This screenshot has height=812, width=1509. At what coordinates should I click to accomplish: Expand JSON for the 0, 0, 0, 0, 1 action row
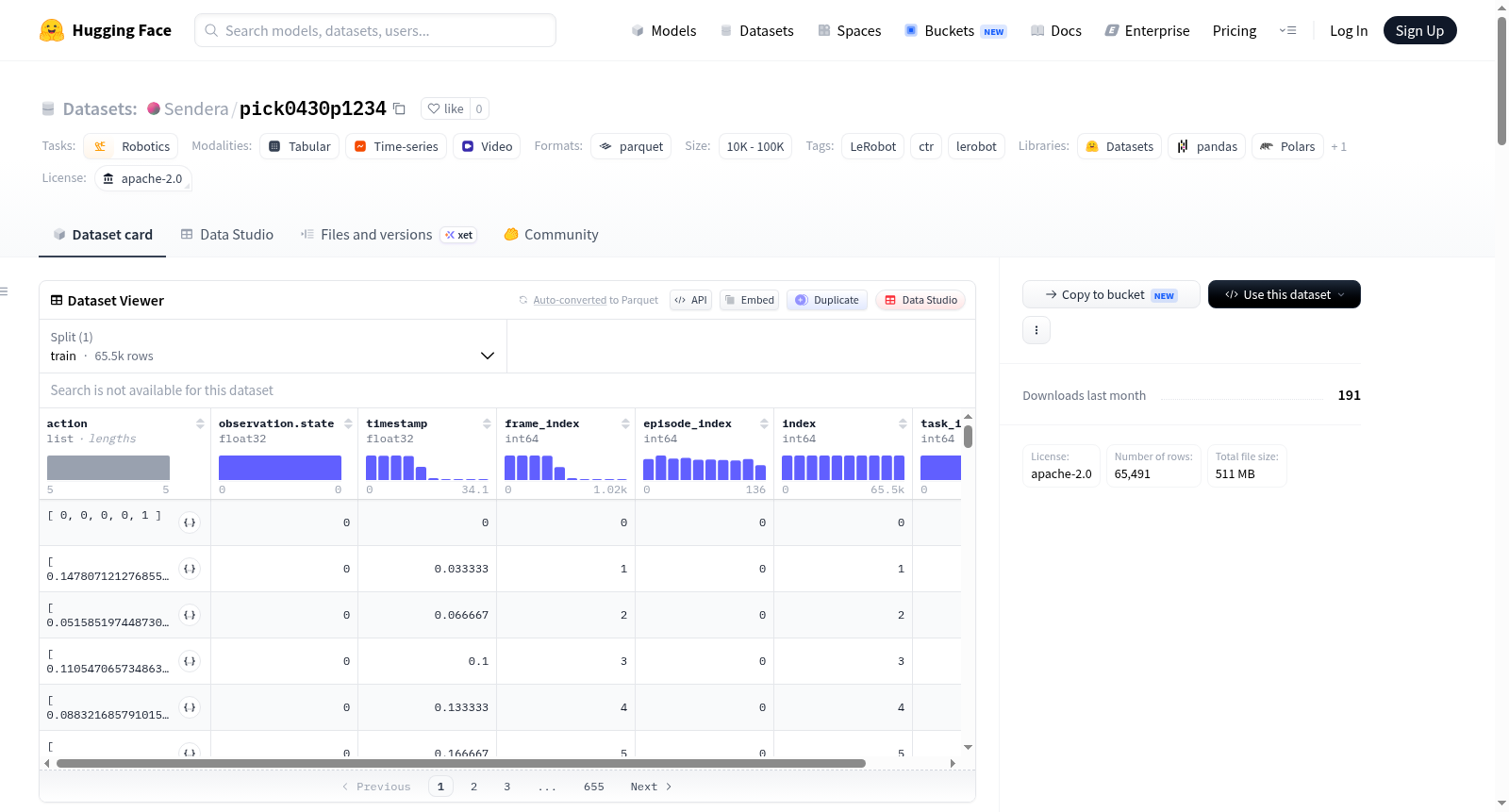pos(190,522)
